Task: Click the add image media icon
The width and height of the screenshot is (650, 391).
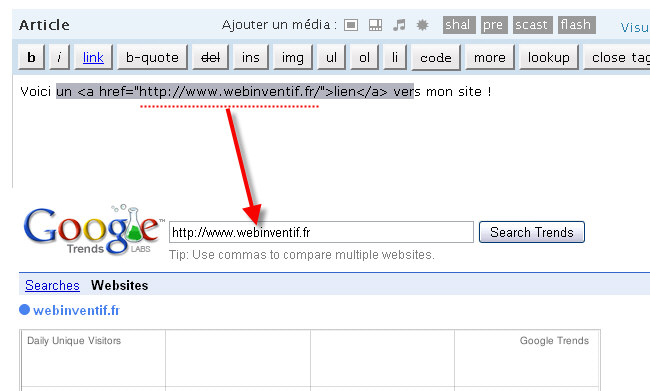Action: click(351, 25)
